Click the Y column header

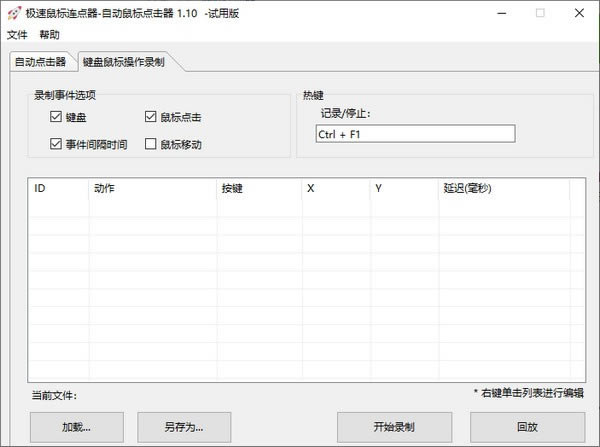pyautogui.click(x=403, y=188)
